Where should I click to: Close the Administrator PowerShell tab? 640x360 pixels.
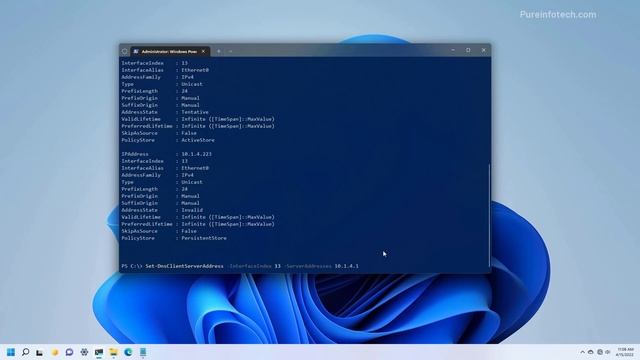click(203, 51)
